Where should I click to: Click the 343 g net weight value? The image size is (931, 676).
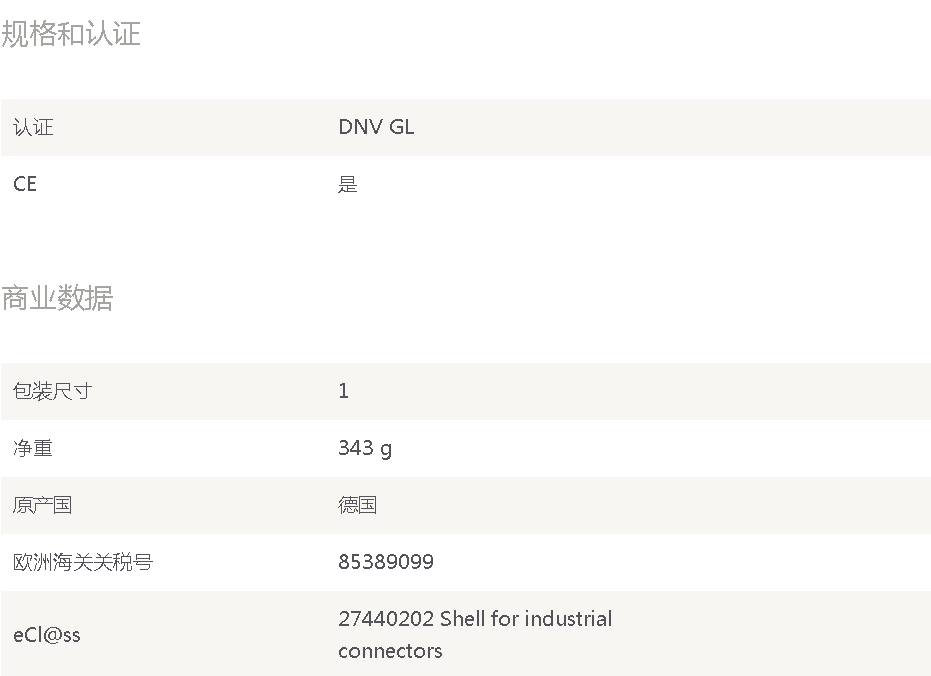365,448
